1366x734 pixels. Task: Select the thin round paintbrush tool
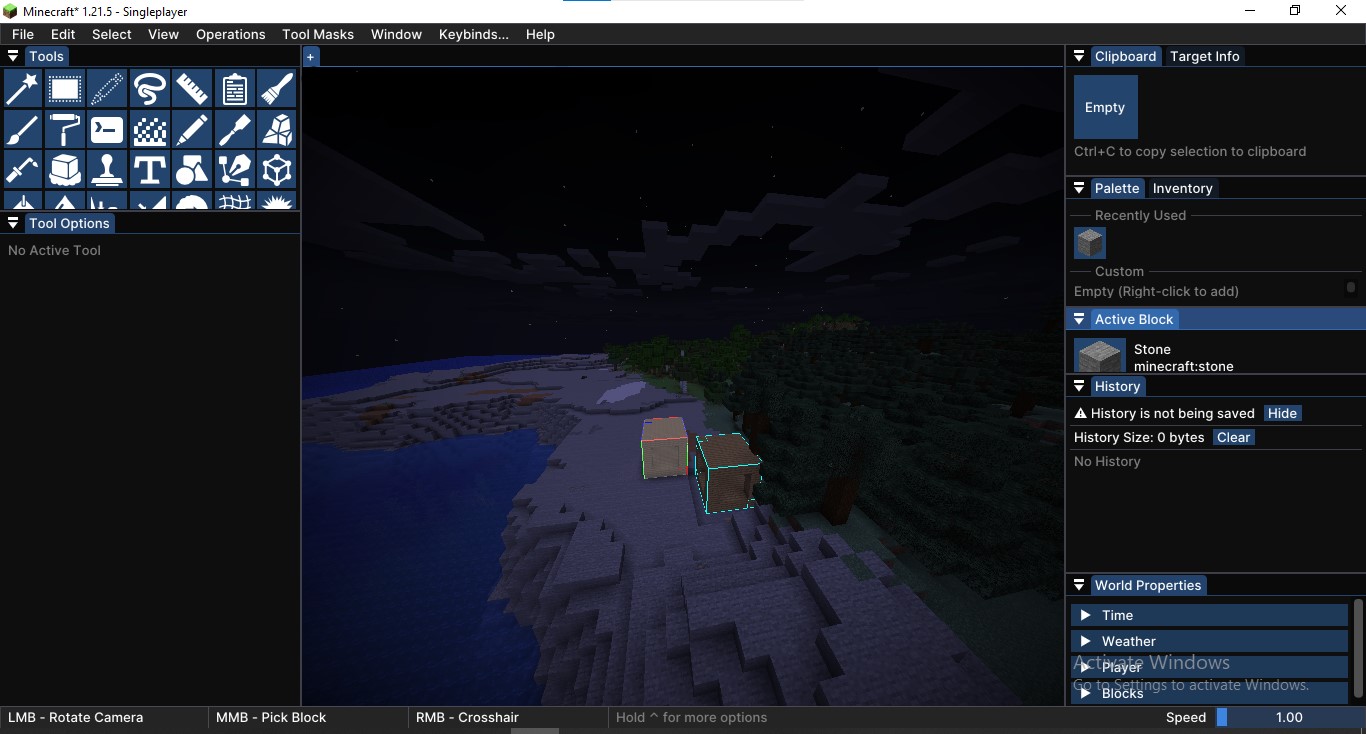pos(23,130)
